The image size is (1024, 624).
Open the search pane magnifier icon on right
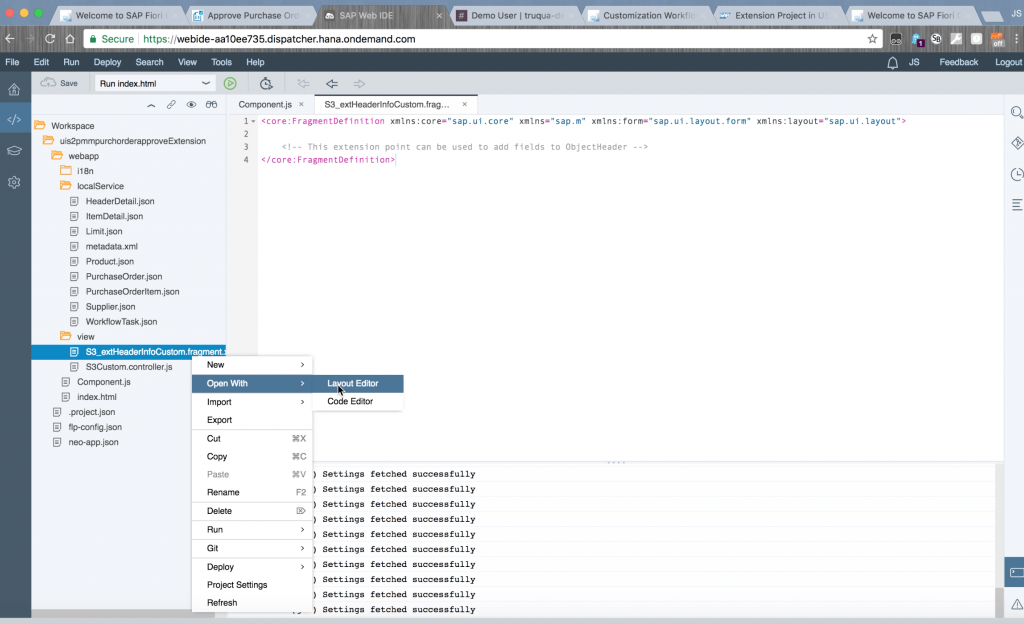click(1017, 113)
